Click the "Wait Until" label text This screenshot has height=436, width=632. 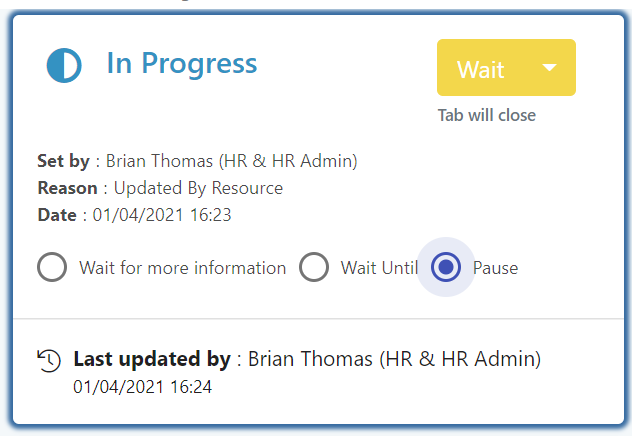pos(379,268)
